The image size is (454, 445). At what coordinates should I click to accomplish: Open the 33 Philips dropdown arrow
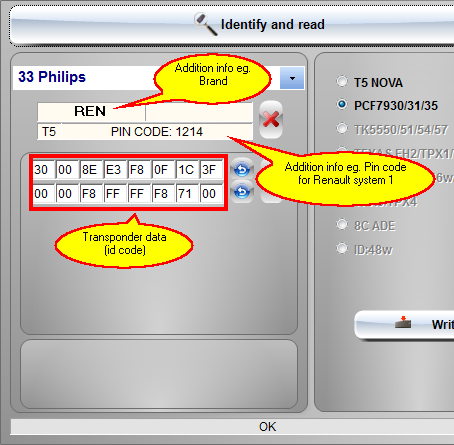[x=292, y=78]
